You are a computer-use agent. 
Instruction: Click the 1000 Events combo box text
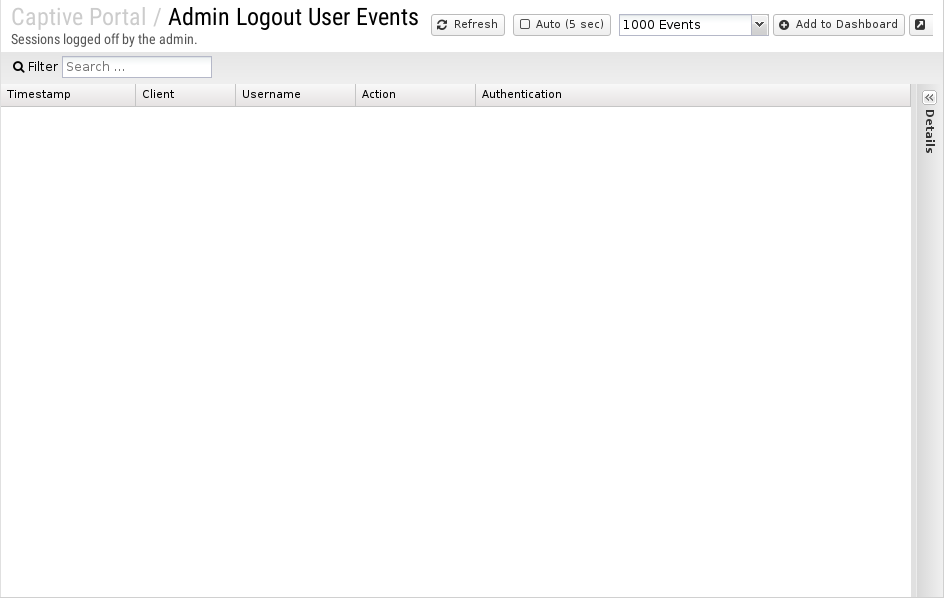pyautogui.click(x=685, y=25)
